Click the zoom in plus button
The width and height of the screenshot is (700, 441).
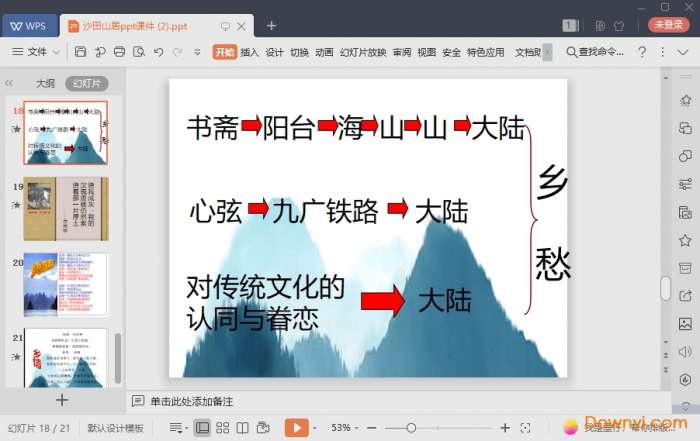pyautogui.click(x=505, y=428)
